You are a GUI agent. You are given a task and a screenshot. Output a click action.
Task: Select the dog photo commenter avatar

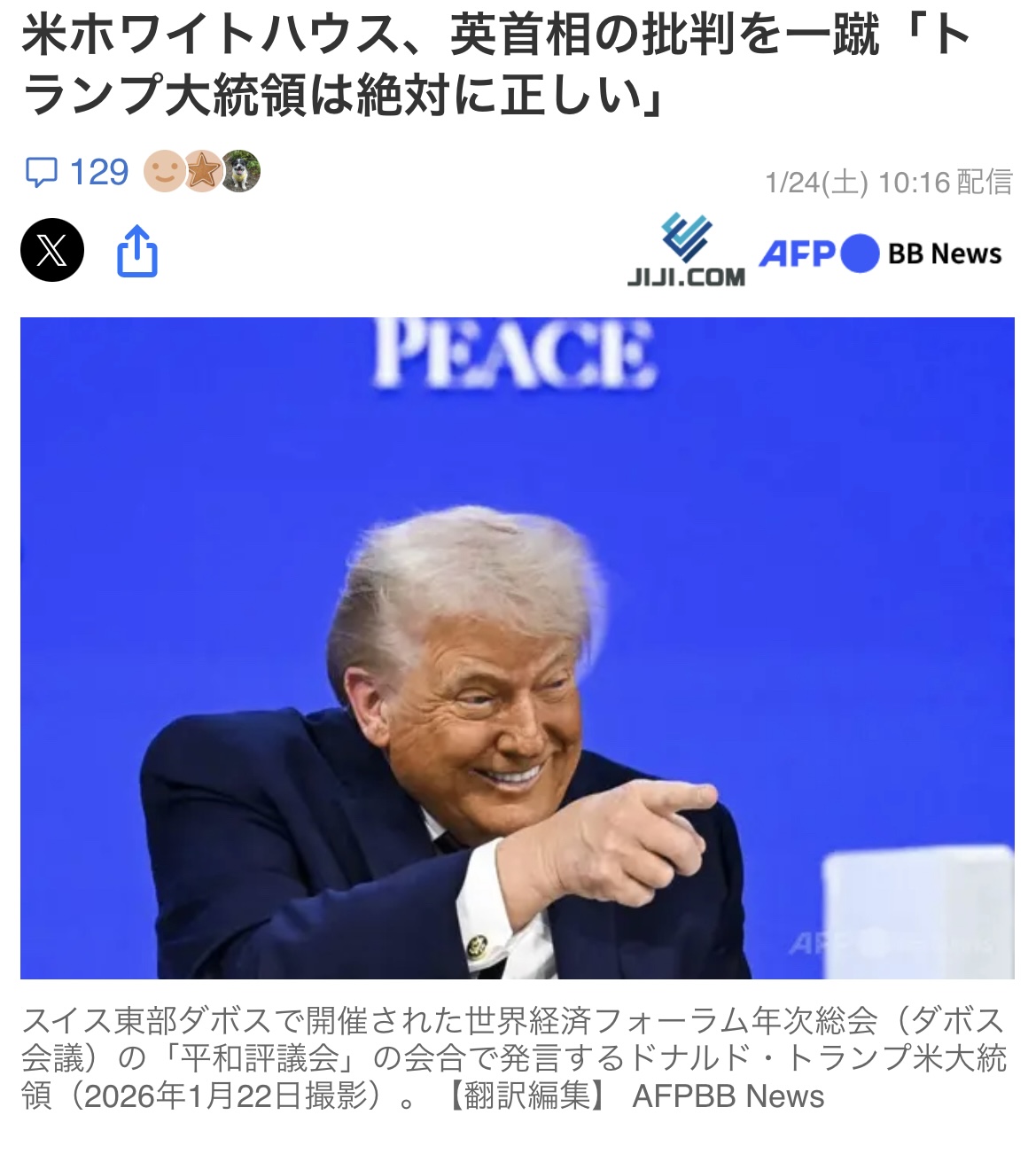click(x=240, y=171)
